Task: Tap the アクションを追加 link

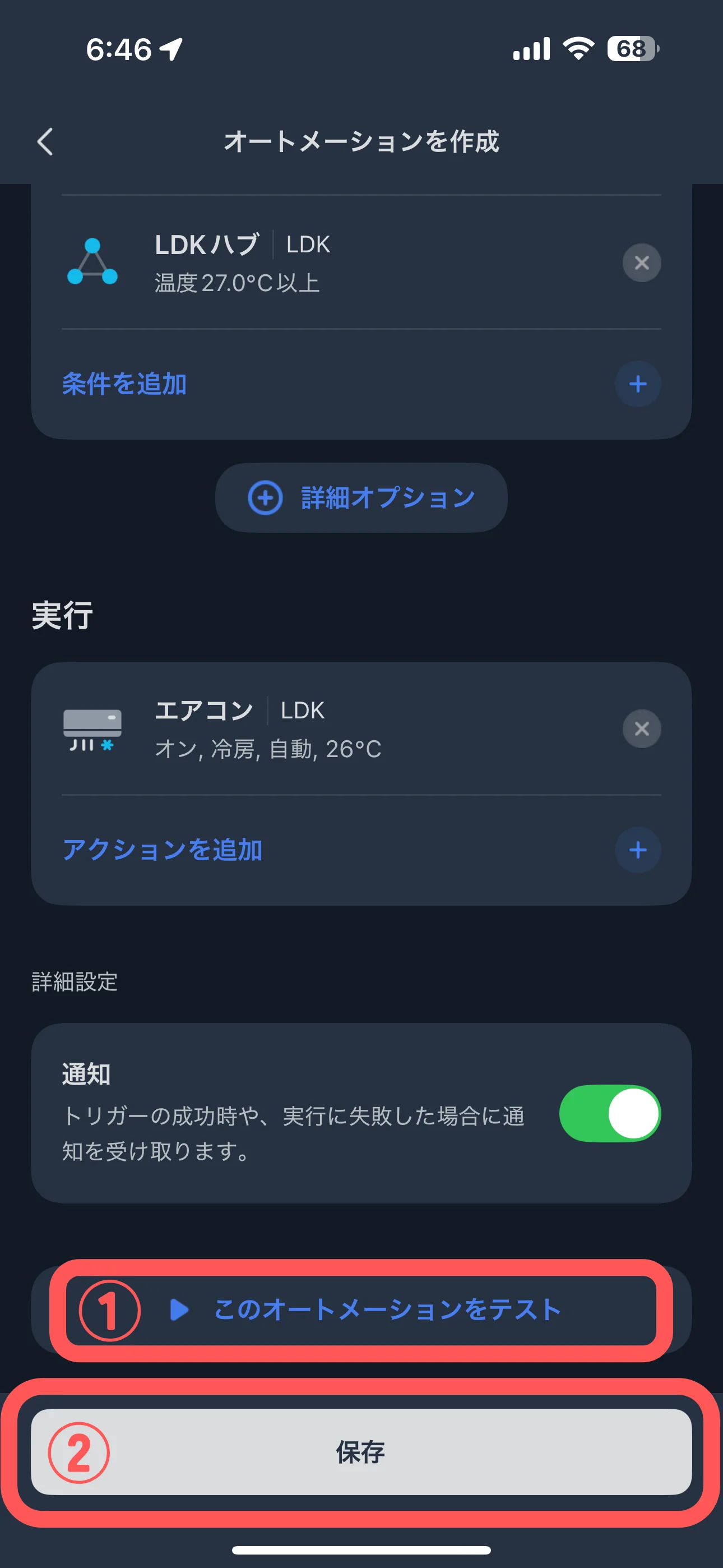Action: tap(163, 850)
